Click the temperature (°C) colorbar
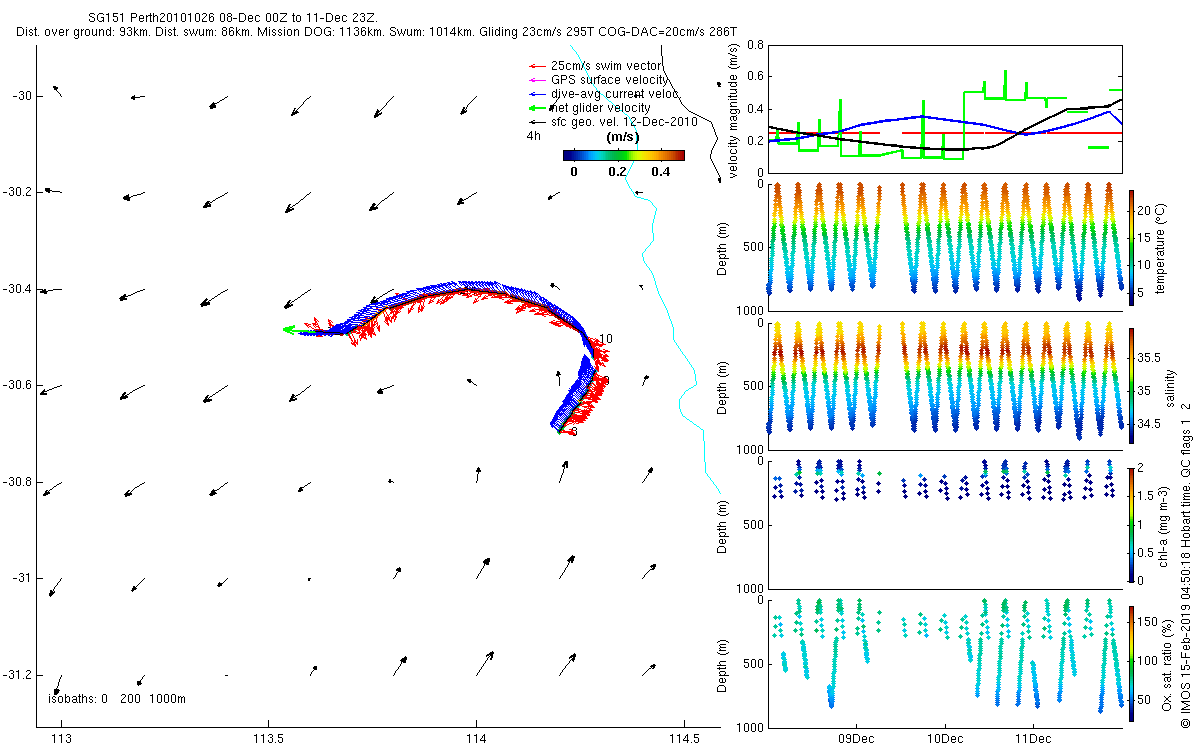 click(x=1131, y=247)
